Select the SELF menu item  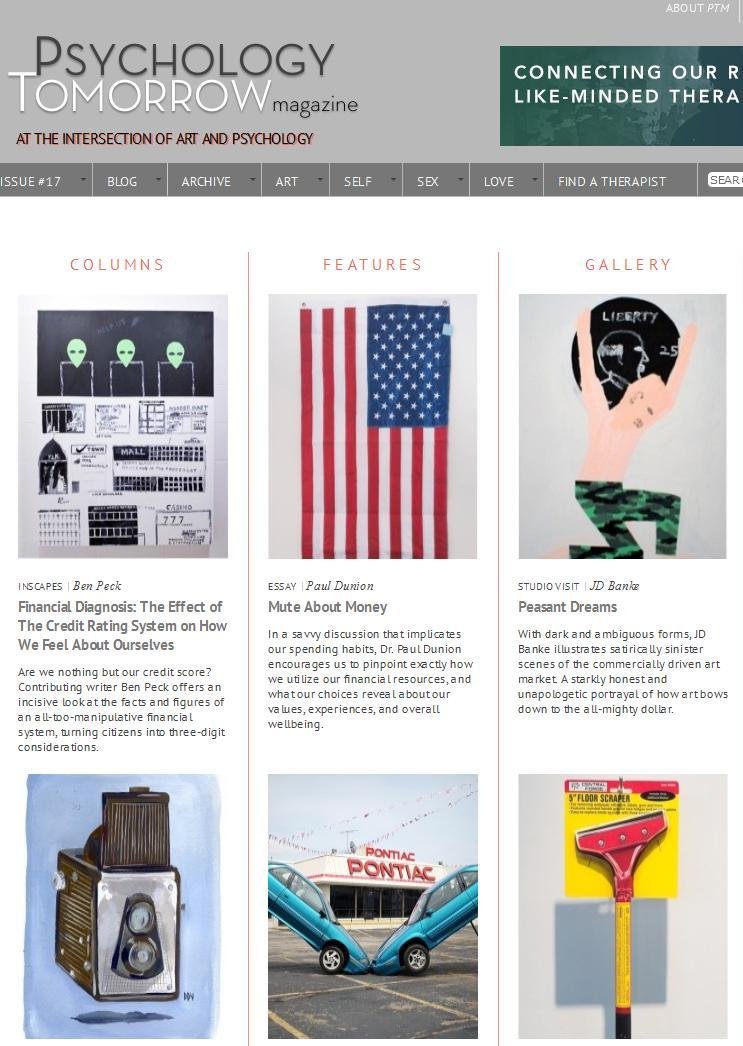pyautogui.click(x=357, y=181)
